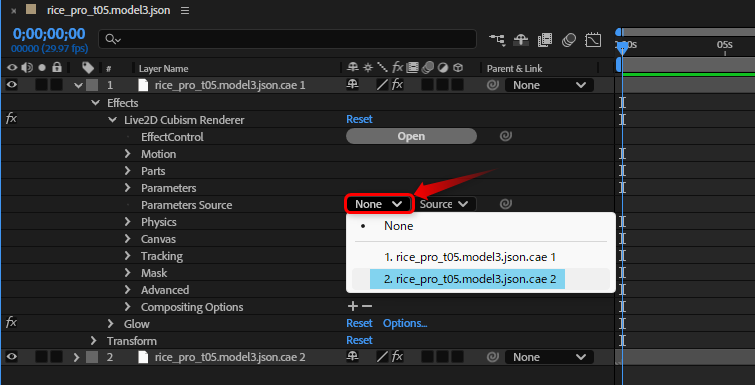Viewport: 755px width, 385px height.
Task: Expand the Parts property group
Action: pos(128,171)
